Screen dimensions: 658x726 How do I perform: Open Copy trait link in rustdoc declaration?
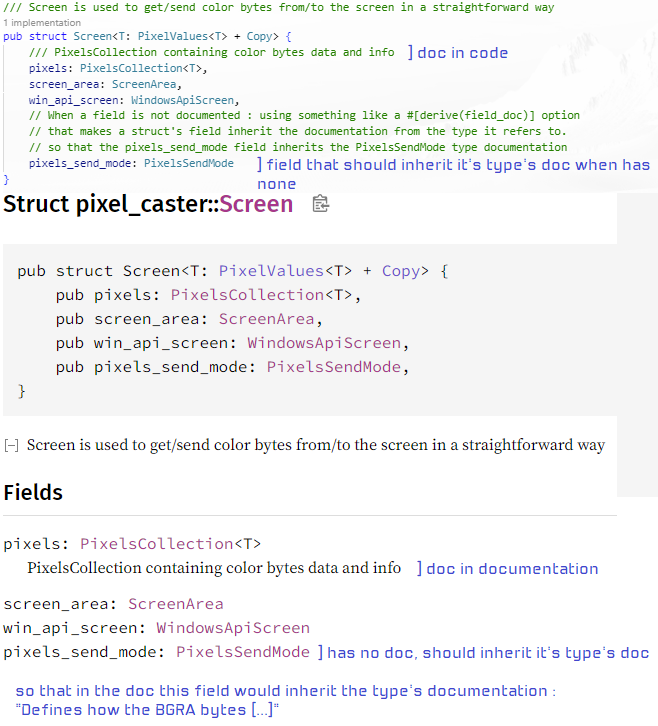point(400,271)
